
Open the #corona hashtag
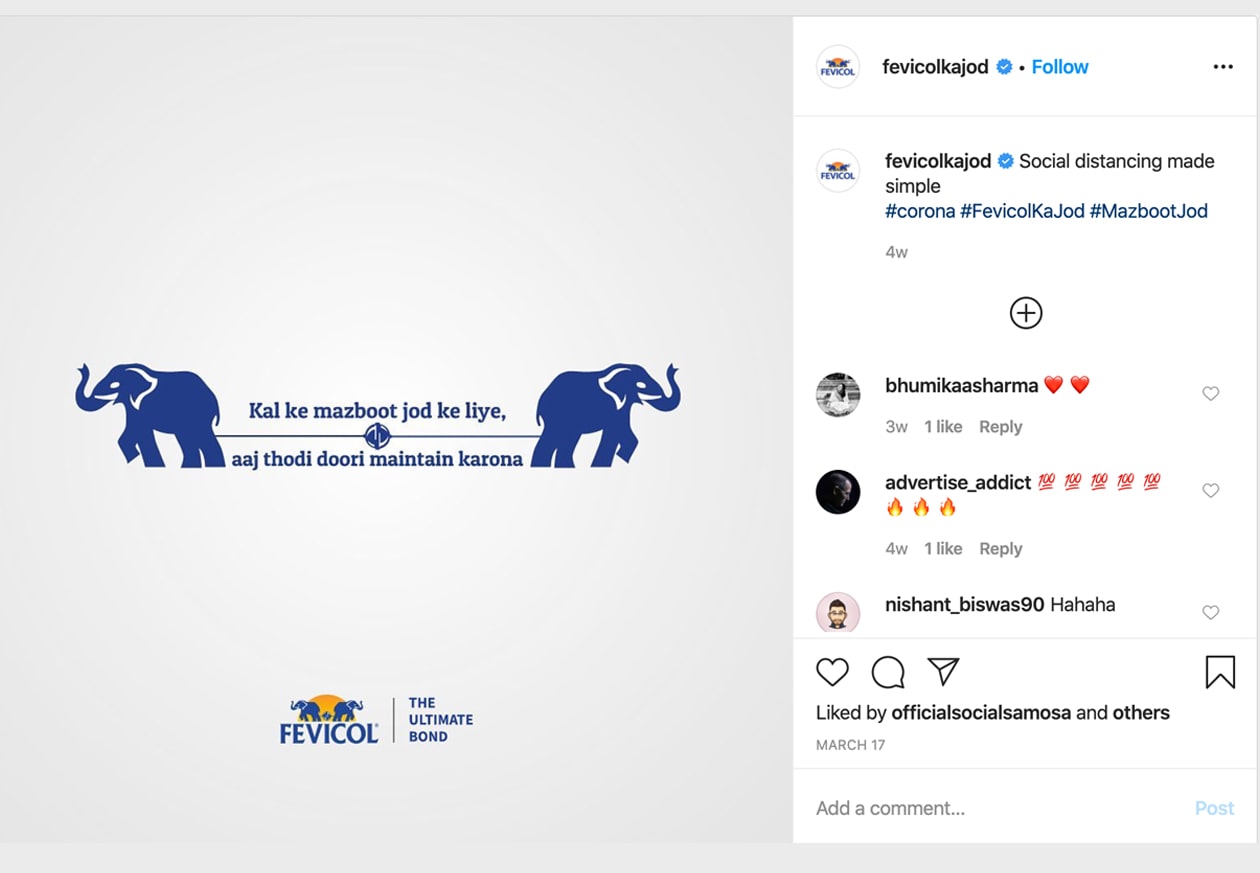[x=920, y=211]
